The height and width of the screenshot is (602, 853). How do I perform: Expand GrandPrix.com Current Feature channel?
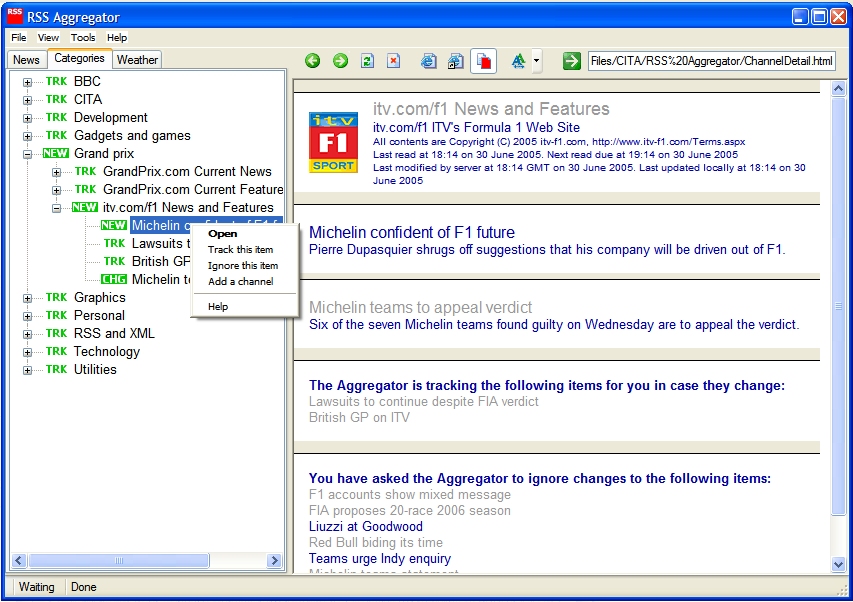pyautogui.click(x=56, y=190)
